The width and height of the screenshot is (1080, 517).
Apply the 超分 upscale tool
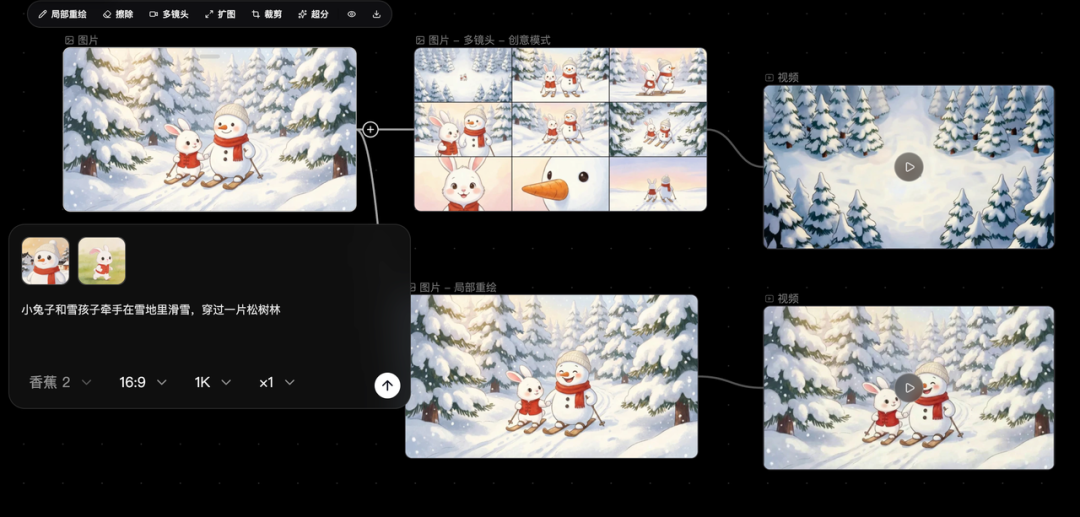313,14
